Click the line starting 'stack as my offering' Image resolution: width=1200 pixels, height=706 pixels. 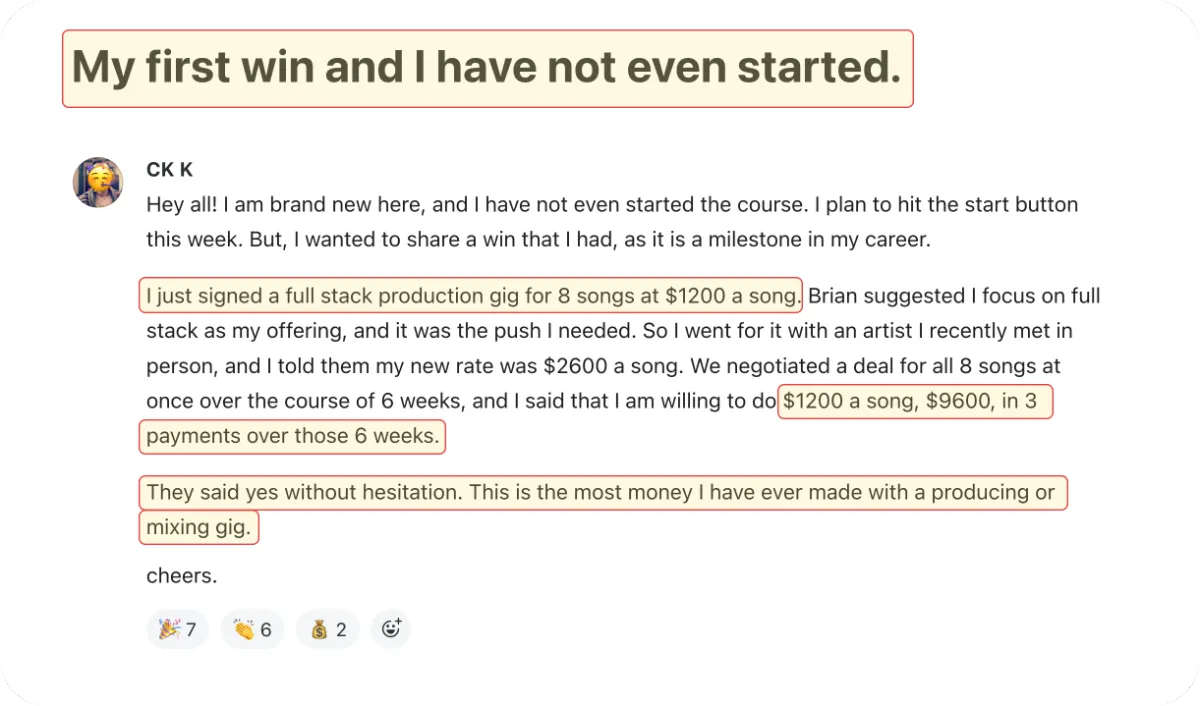[x=609, y=331]
